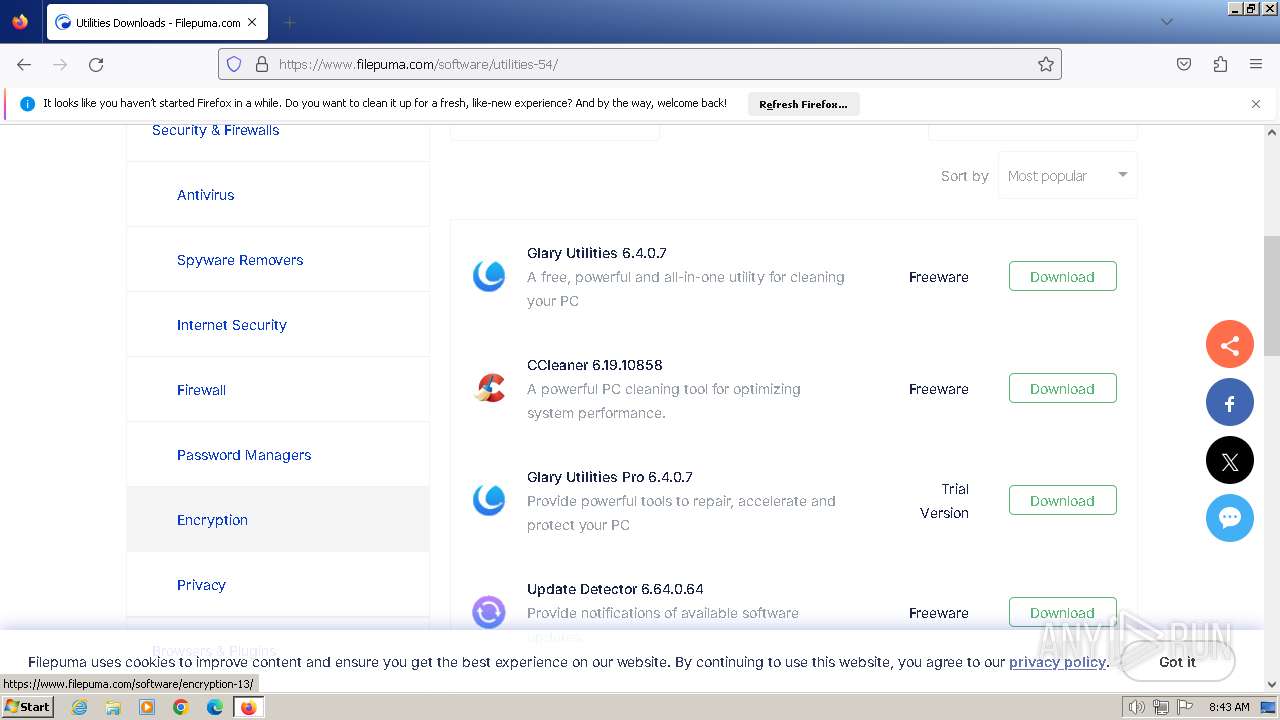
Task: Click the shield tracking protection icon
Action: [x=234, y=64]
